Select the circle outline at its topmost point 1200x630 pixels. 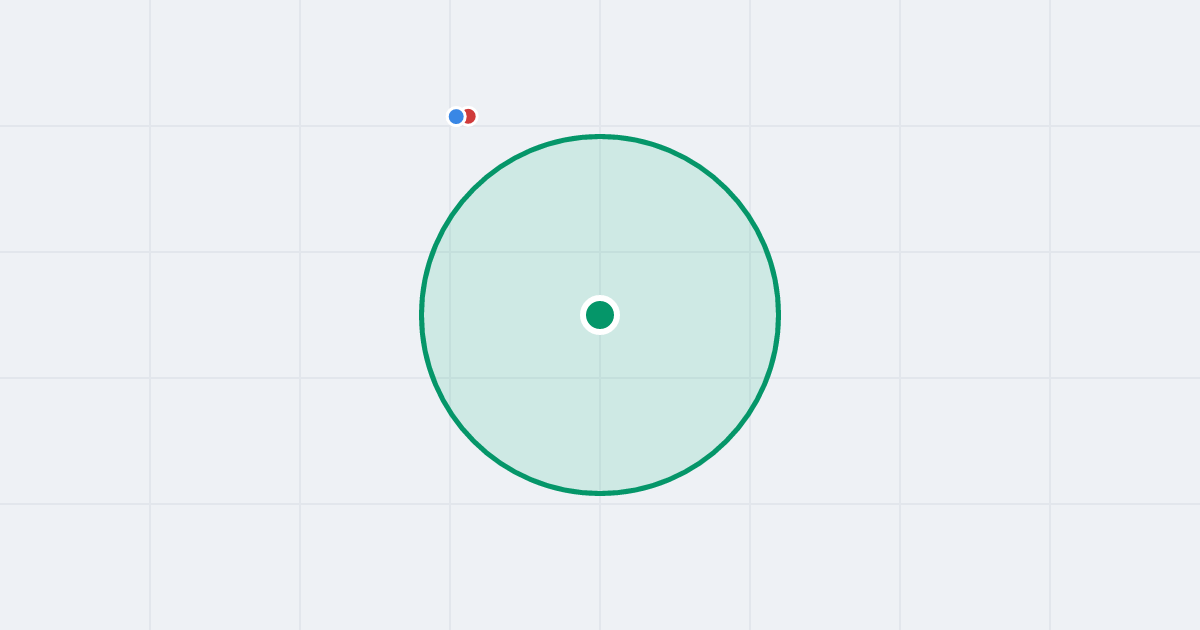(600, 136)
